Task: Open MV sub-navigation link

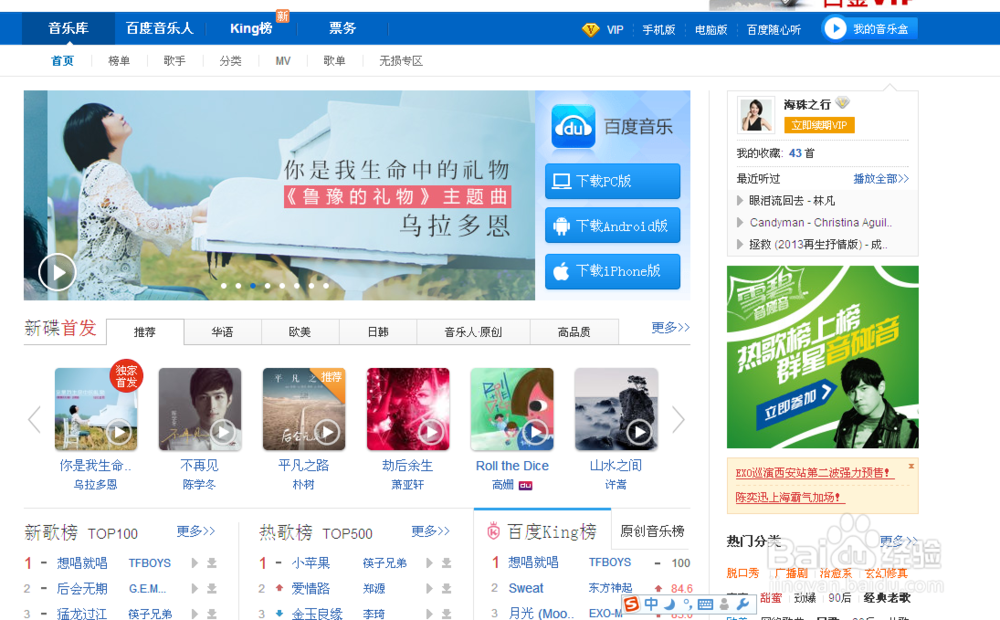Action: (x=283, y=61)
